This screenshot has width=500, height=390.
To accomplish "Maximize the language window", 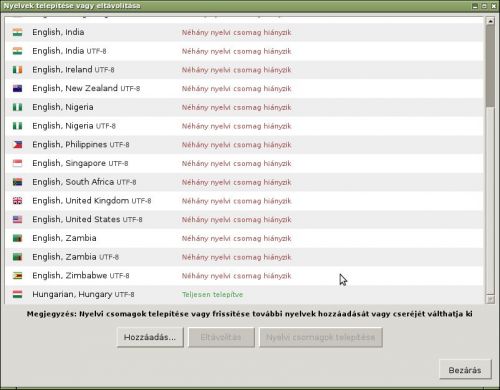I will pos(484,6).
